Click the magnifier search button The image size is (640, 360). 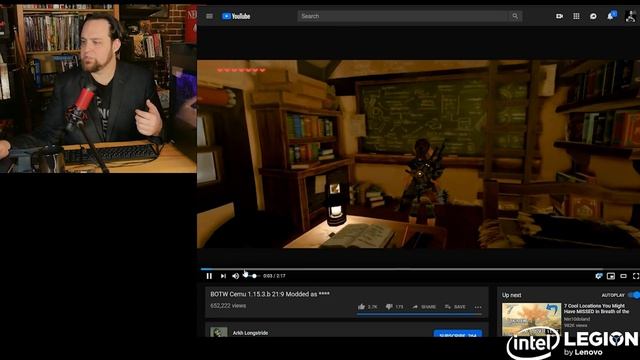[515, 16]
